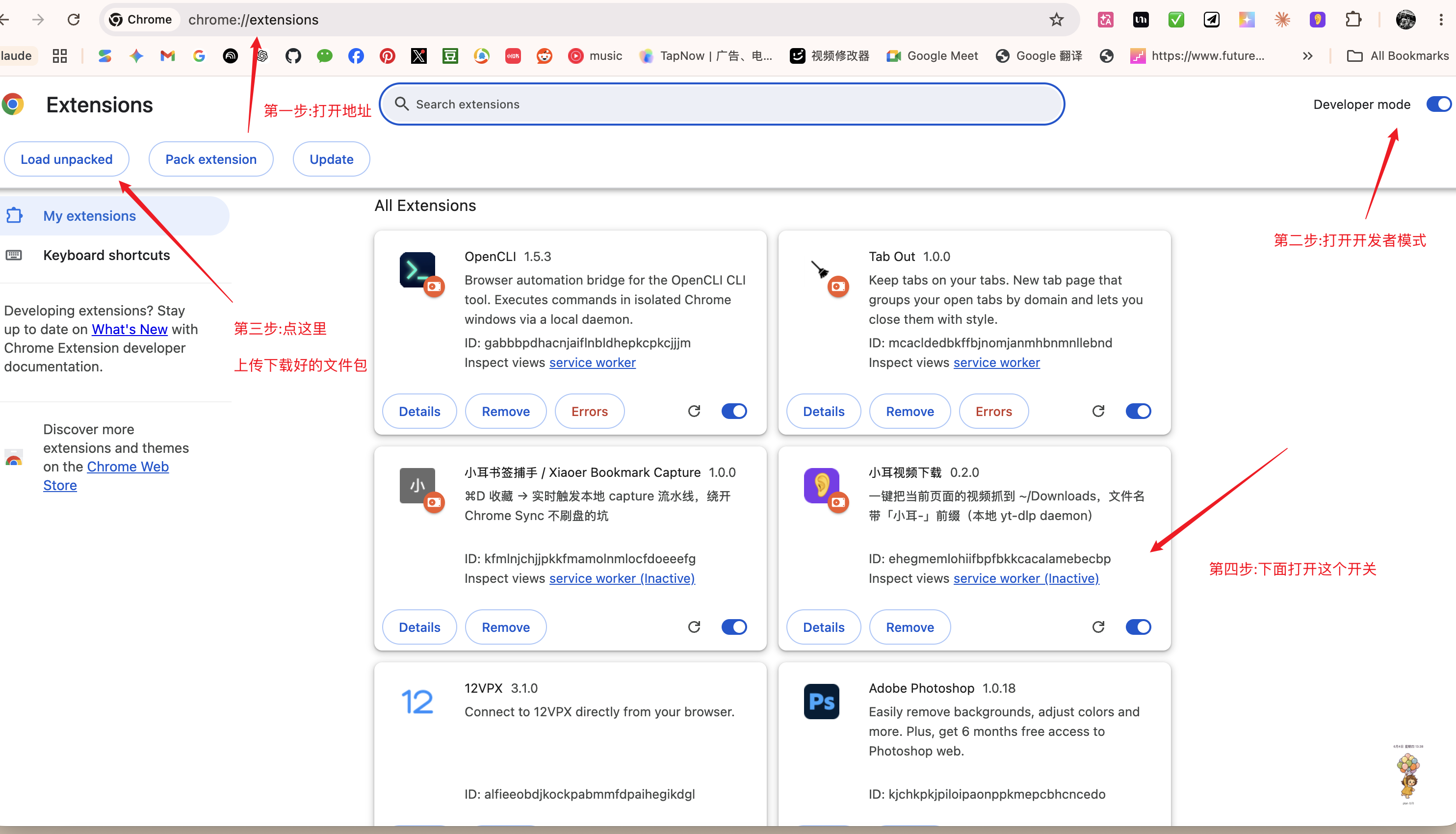
Task: Focus the Search extensions field
Action: pos(722,104)
